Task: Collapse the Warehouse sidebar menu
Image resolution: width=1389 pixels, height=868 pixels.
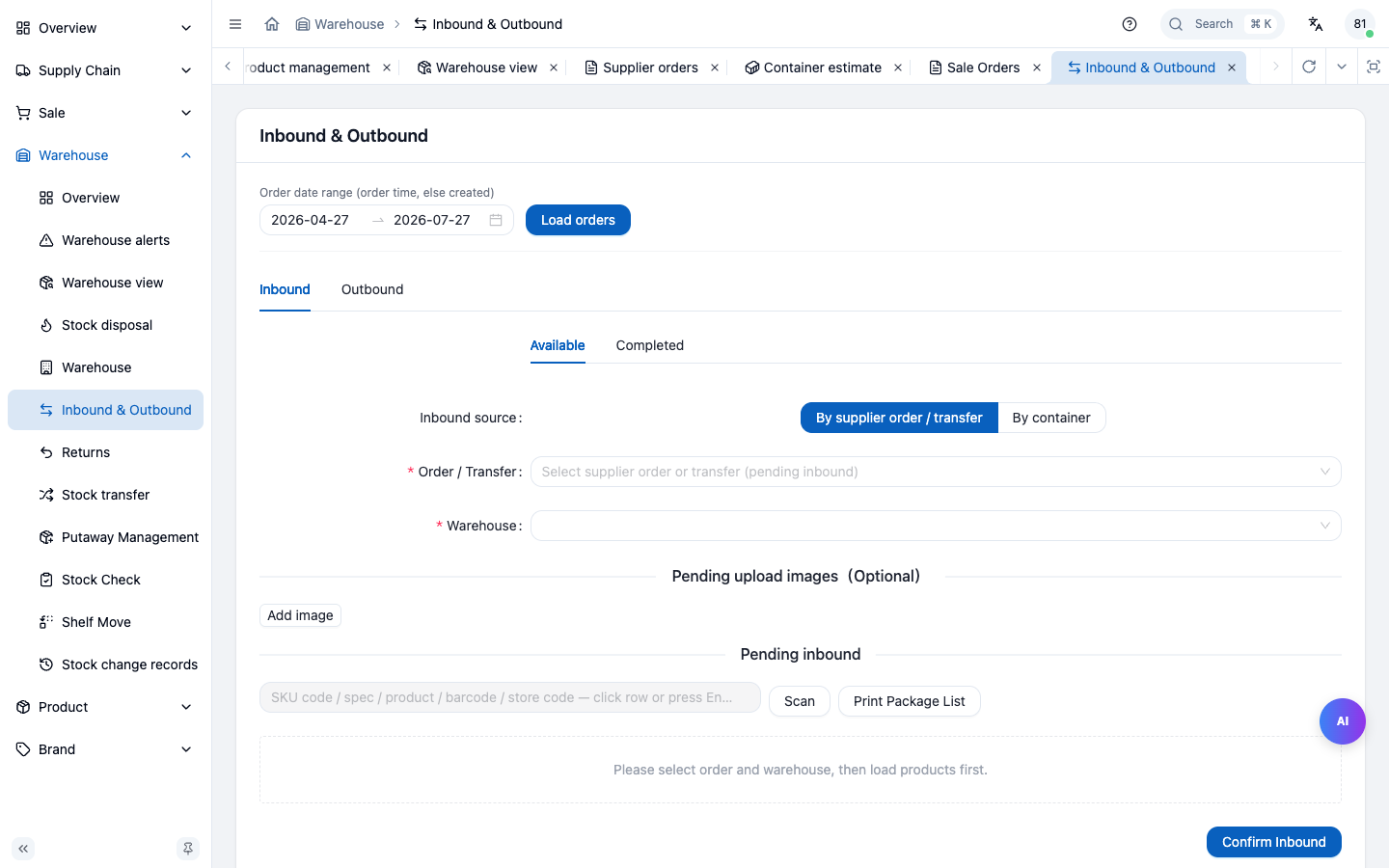Action: point(105,155)
